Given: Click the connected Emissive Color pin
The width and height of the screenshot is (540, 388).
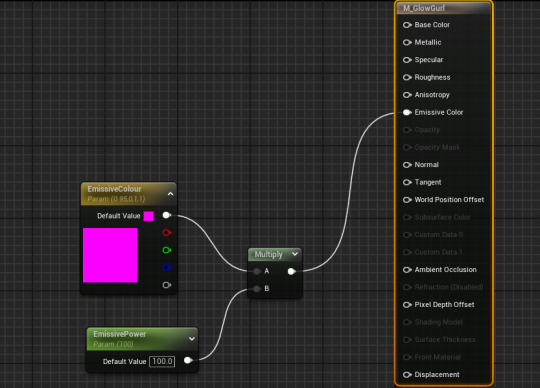Looking at the screenshot, I should coord(407,112).
